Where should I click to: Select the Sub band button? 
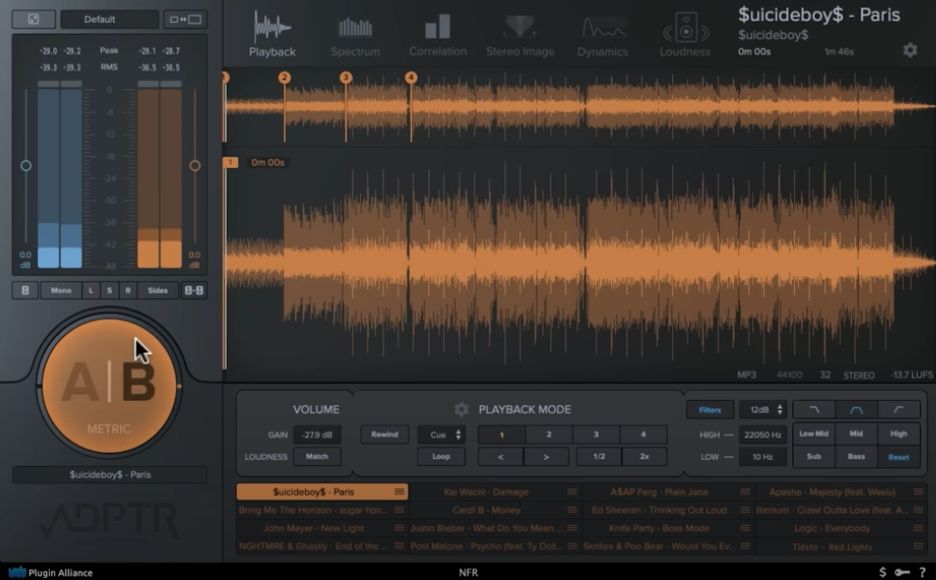814,457
